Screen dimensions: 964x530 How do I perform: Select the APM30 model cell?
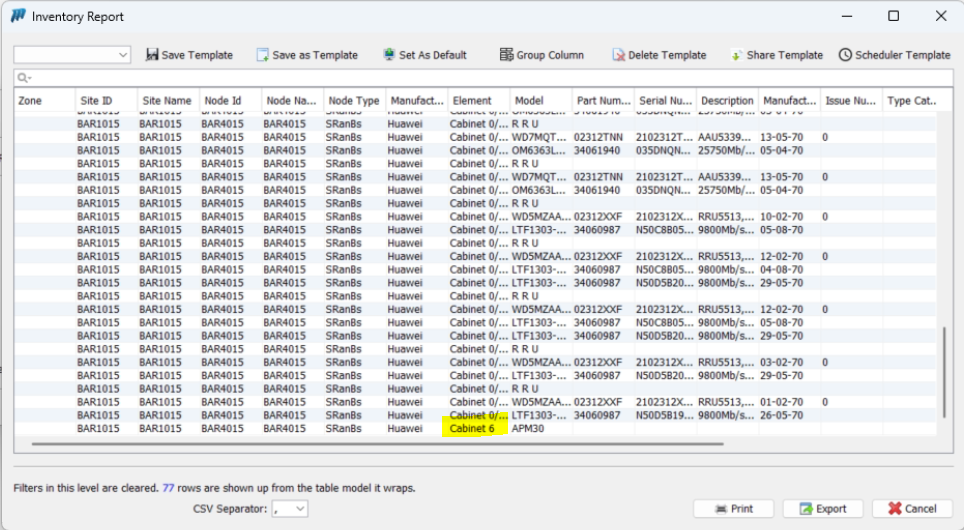coord(528,428)
